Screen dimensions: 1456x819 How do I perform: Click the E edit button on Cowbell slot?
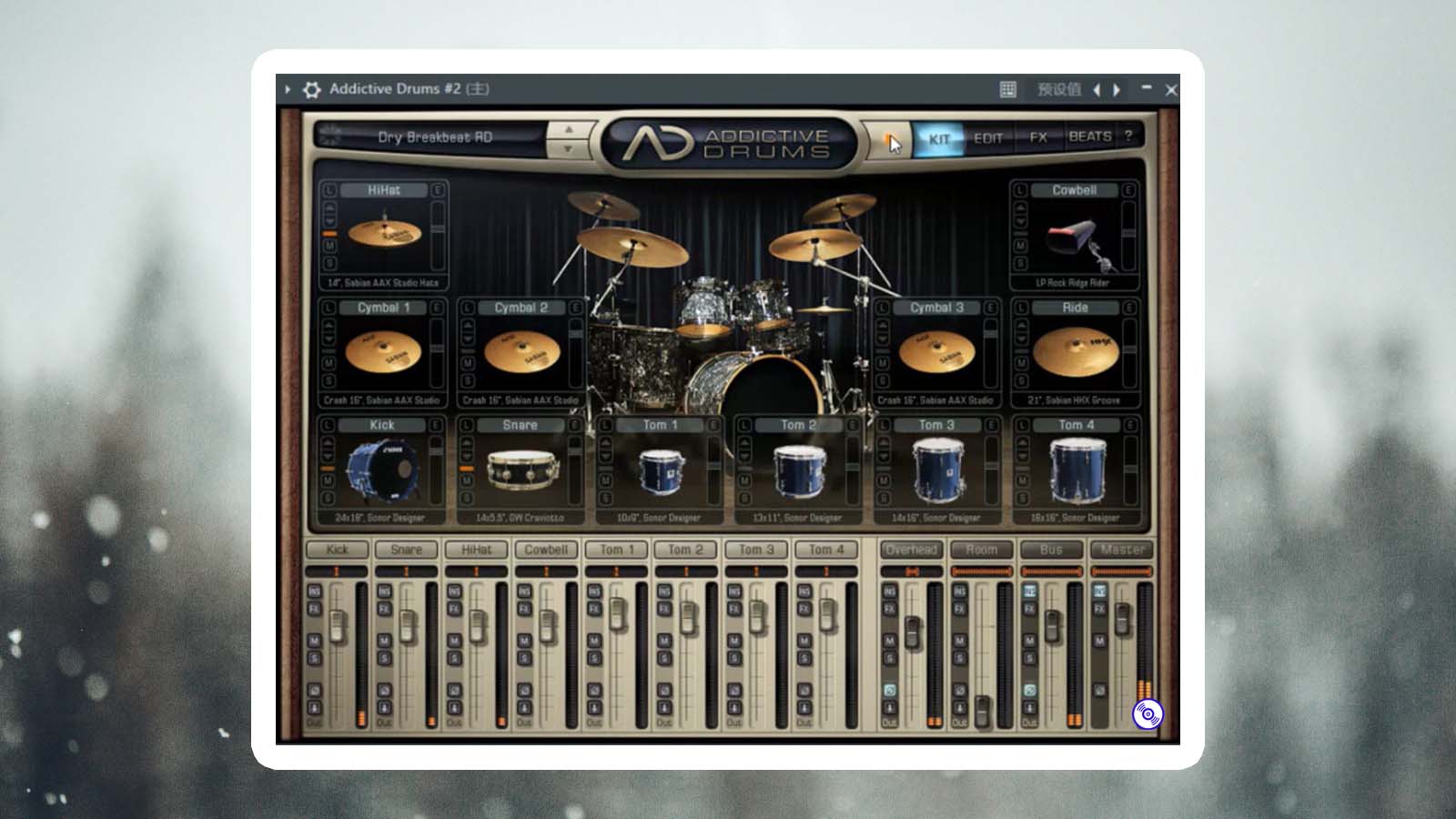point(1128,190)
